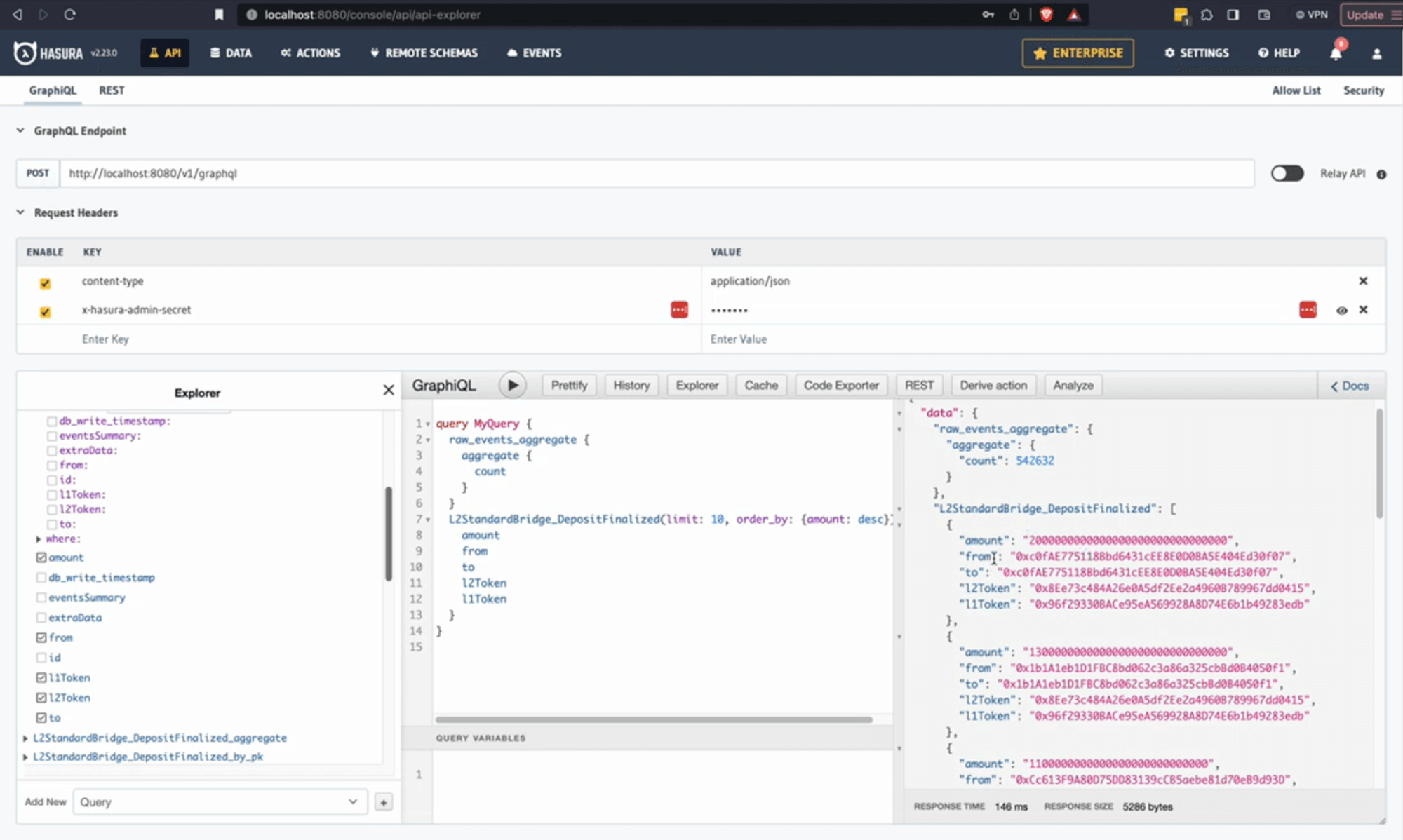Enable the db_write_timestamp field checkbox
Image resolution: width=1403 pixels, height=840 pixels.
click(41, 577)
